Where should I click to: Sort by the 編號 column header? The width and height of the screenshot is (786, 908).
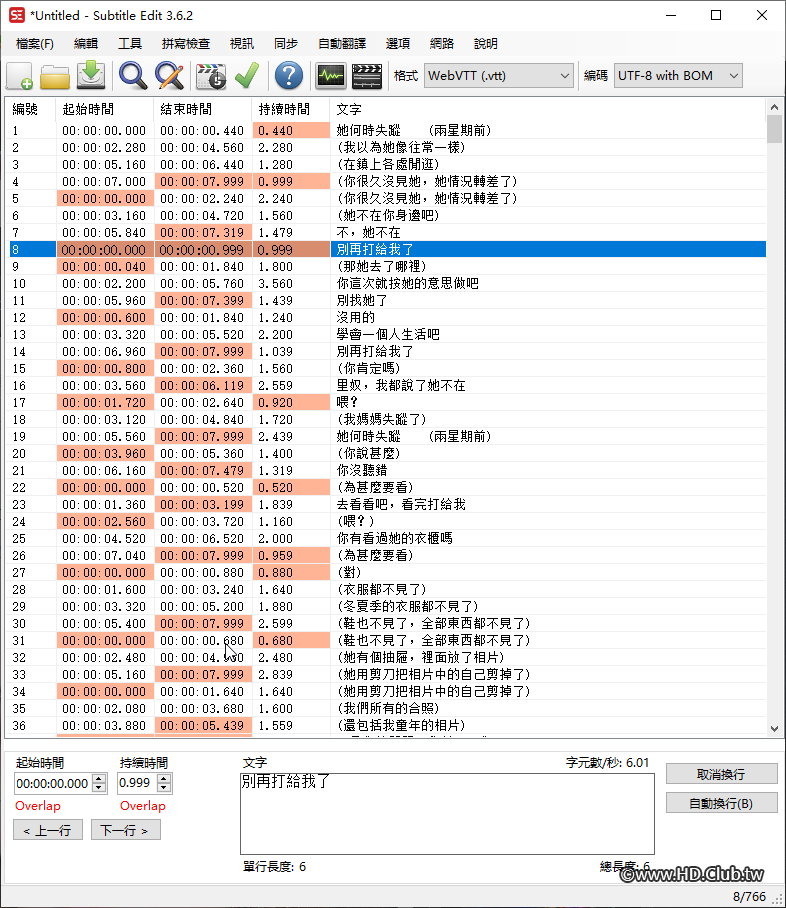(x=30, y=109)
